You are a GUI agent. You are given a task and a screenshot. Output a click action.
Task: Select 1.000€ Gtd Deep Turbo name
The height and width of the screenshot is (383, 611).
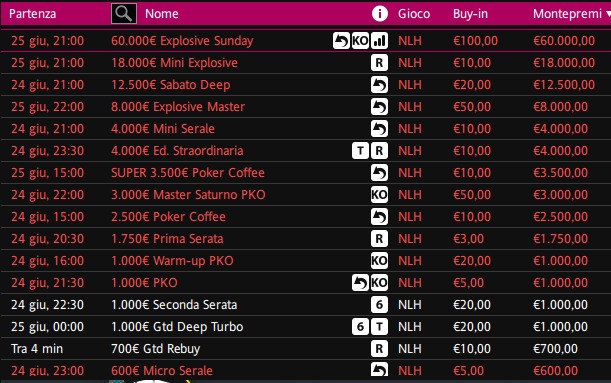[x=177, y=327]
